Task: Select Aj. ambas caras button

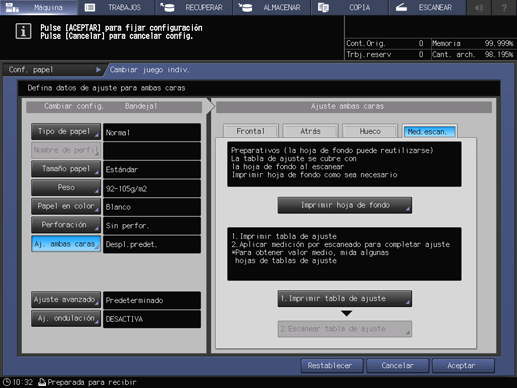Action: point(66,244)
